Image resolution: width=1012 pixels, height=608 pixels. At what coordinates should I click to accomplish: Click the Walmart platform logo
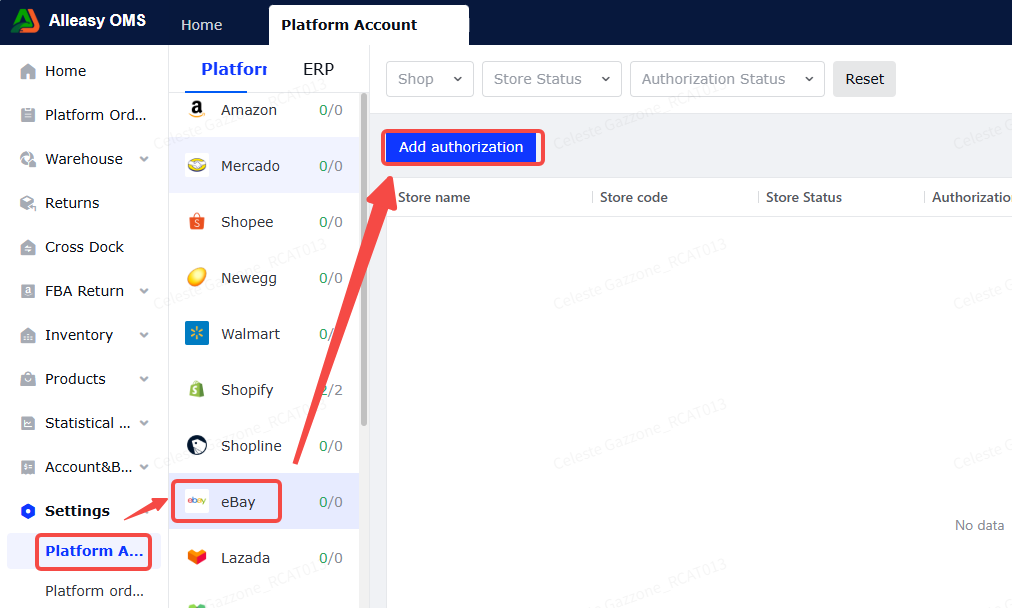197,334
